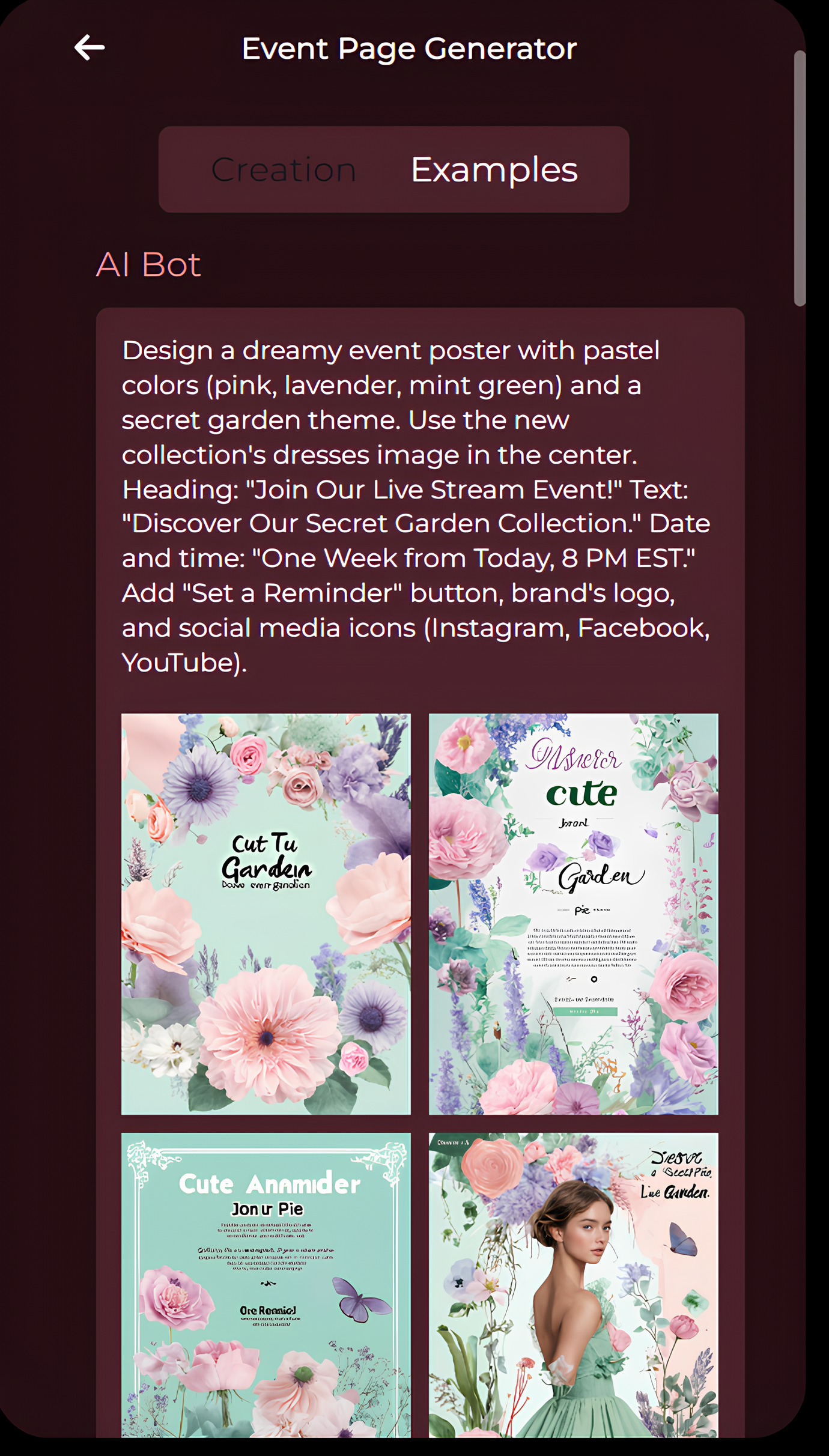The height and width of the screenshot is (1456, 829).
Task: Click the green "cute" word in second poster
Action: pyautogui.click(x=582, y=794)
